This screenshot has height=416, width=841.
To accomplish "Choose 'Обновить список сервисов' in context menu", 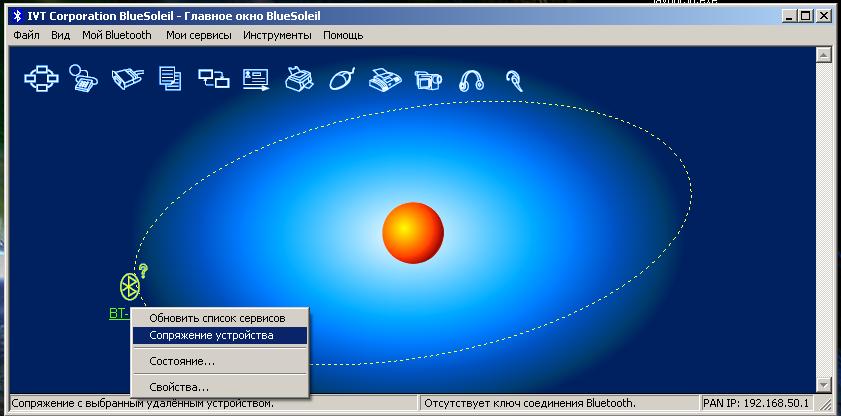I will tap(216, 318).
